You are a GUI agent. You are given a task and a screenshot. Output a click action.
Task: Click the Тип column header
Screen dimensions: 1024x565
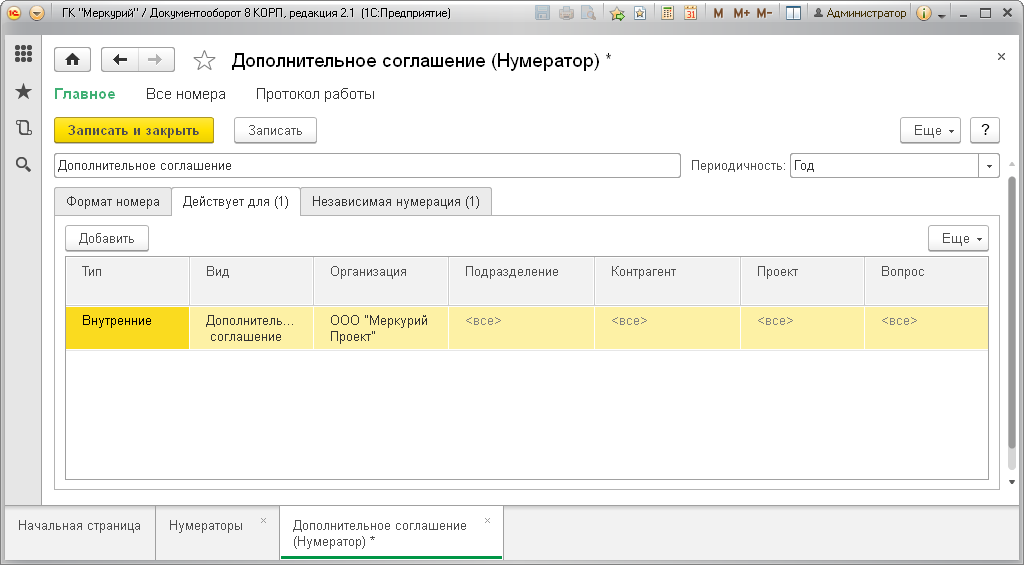tap(127, 281)
